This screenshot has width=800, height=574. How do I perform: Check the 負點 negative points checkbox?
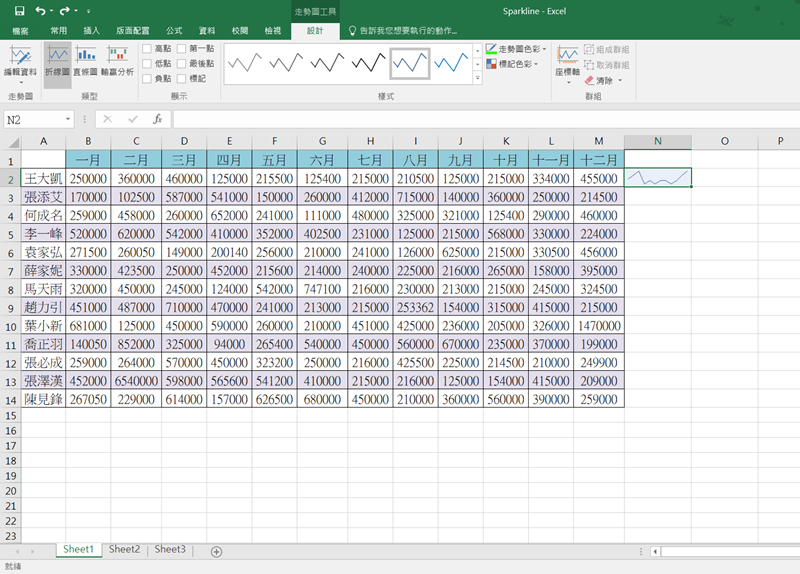pos(148,78)
